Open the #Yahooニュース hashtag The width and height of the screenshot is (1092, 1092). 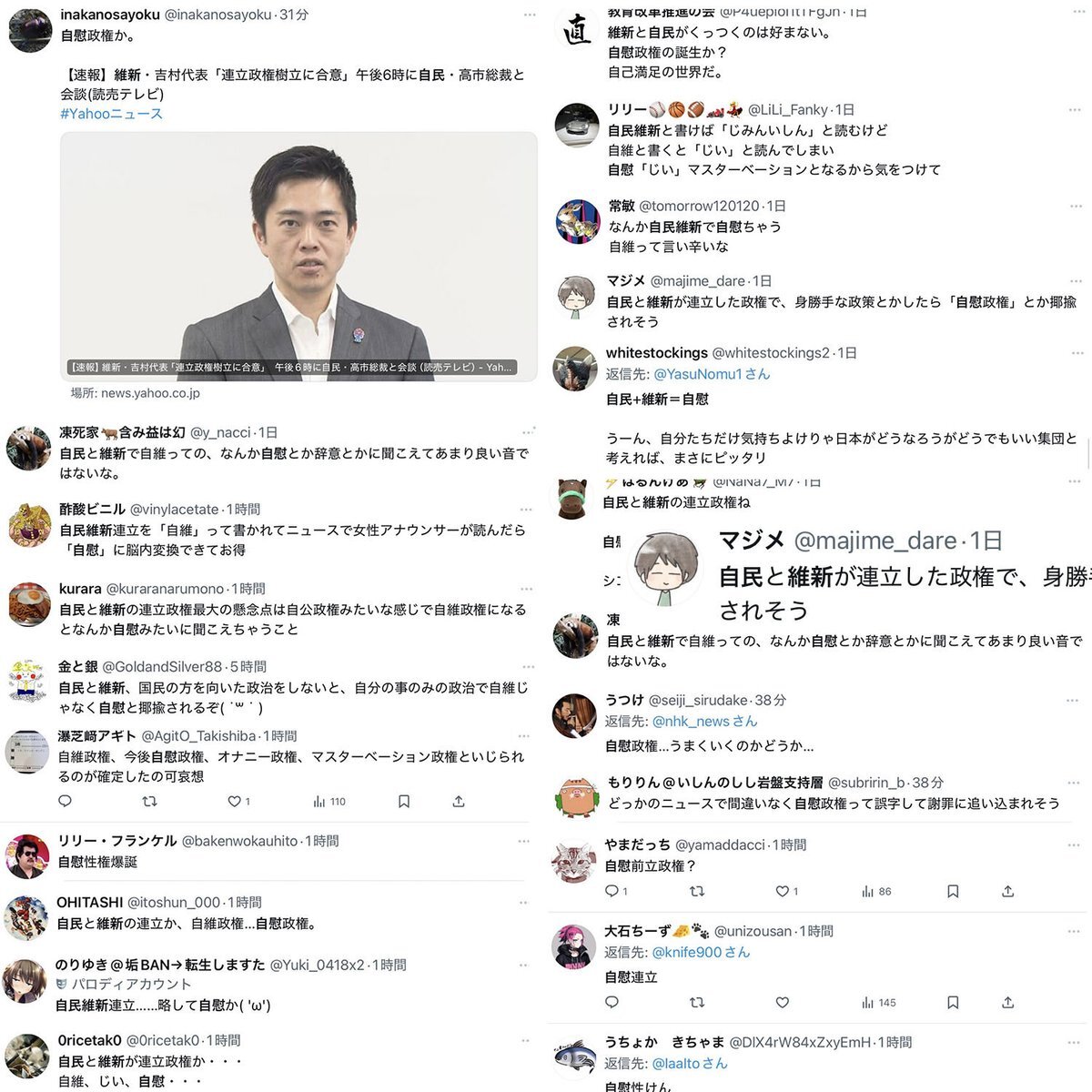pos(111,114)
